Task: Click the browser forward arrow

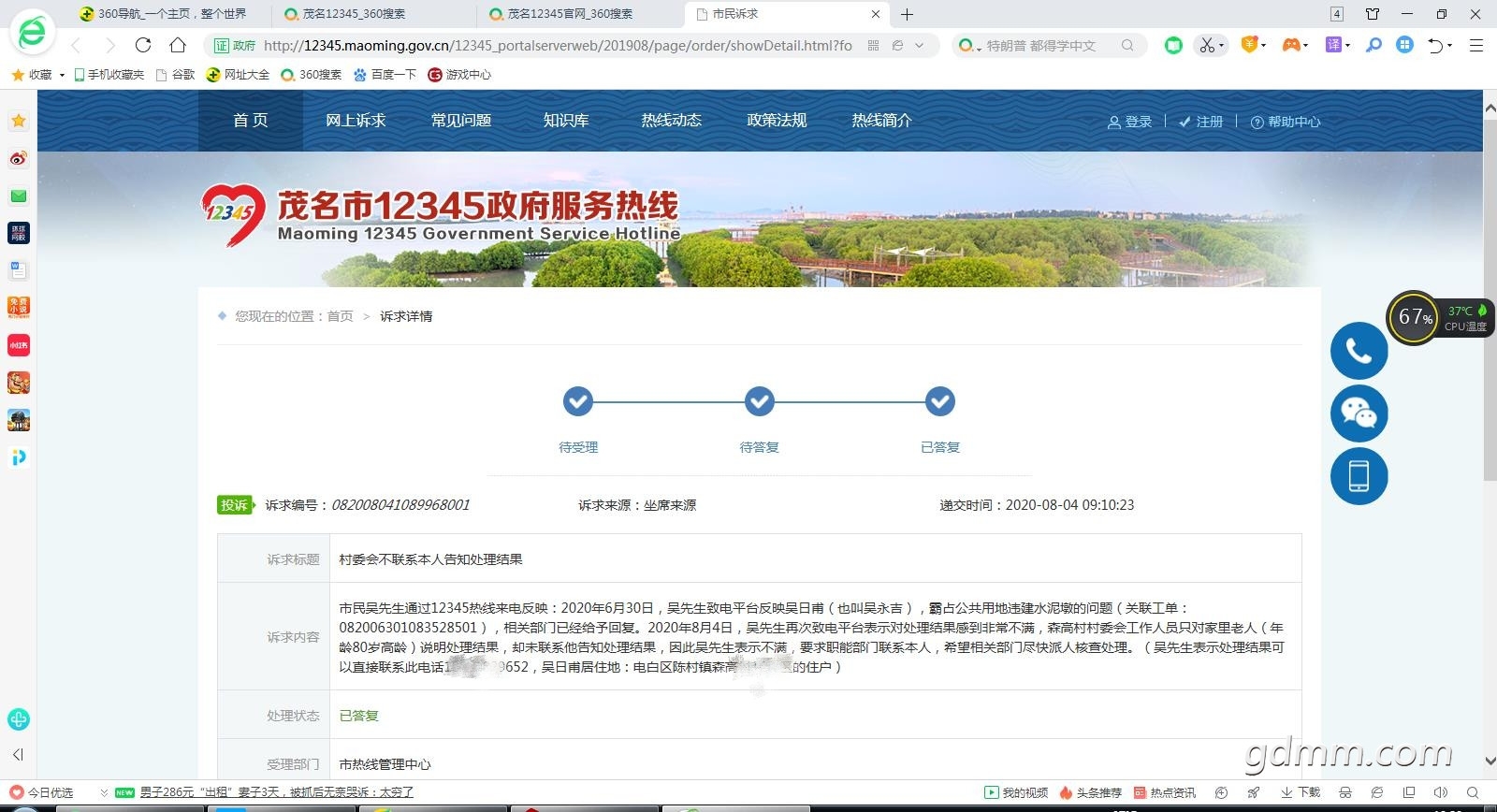Action: click(x=109, y=45)
